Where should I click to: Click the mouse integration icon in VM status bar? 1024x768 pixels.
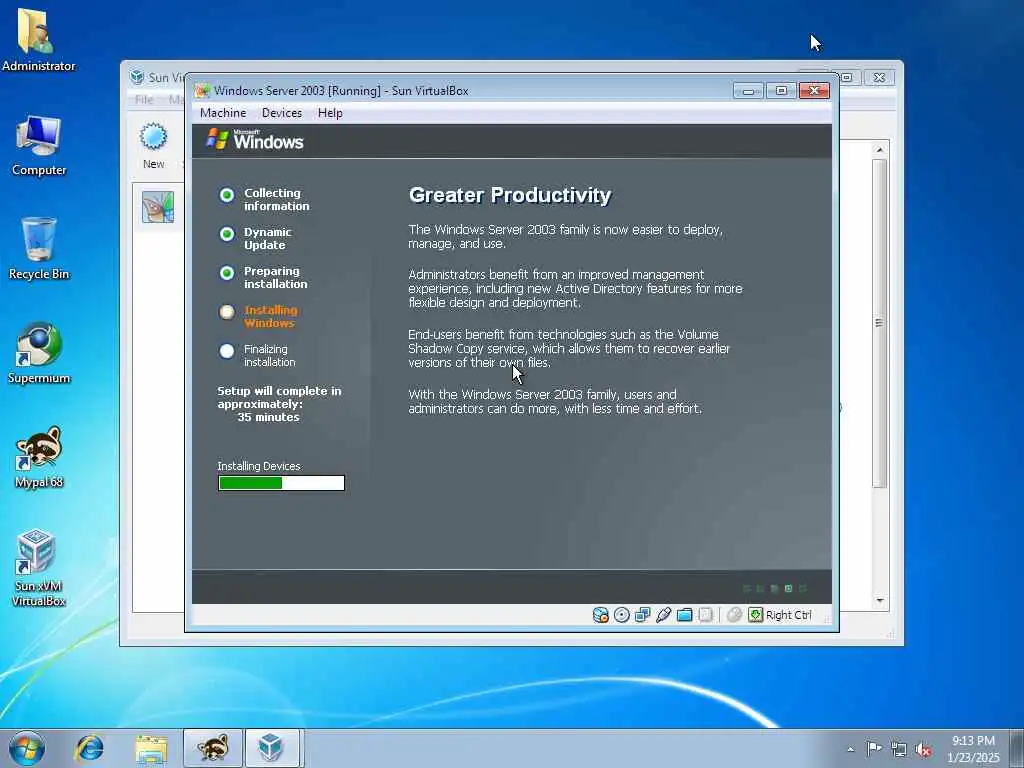tap(735, 615)
